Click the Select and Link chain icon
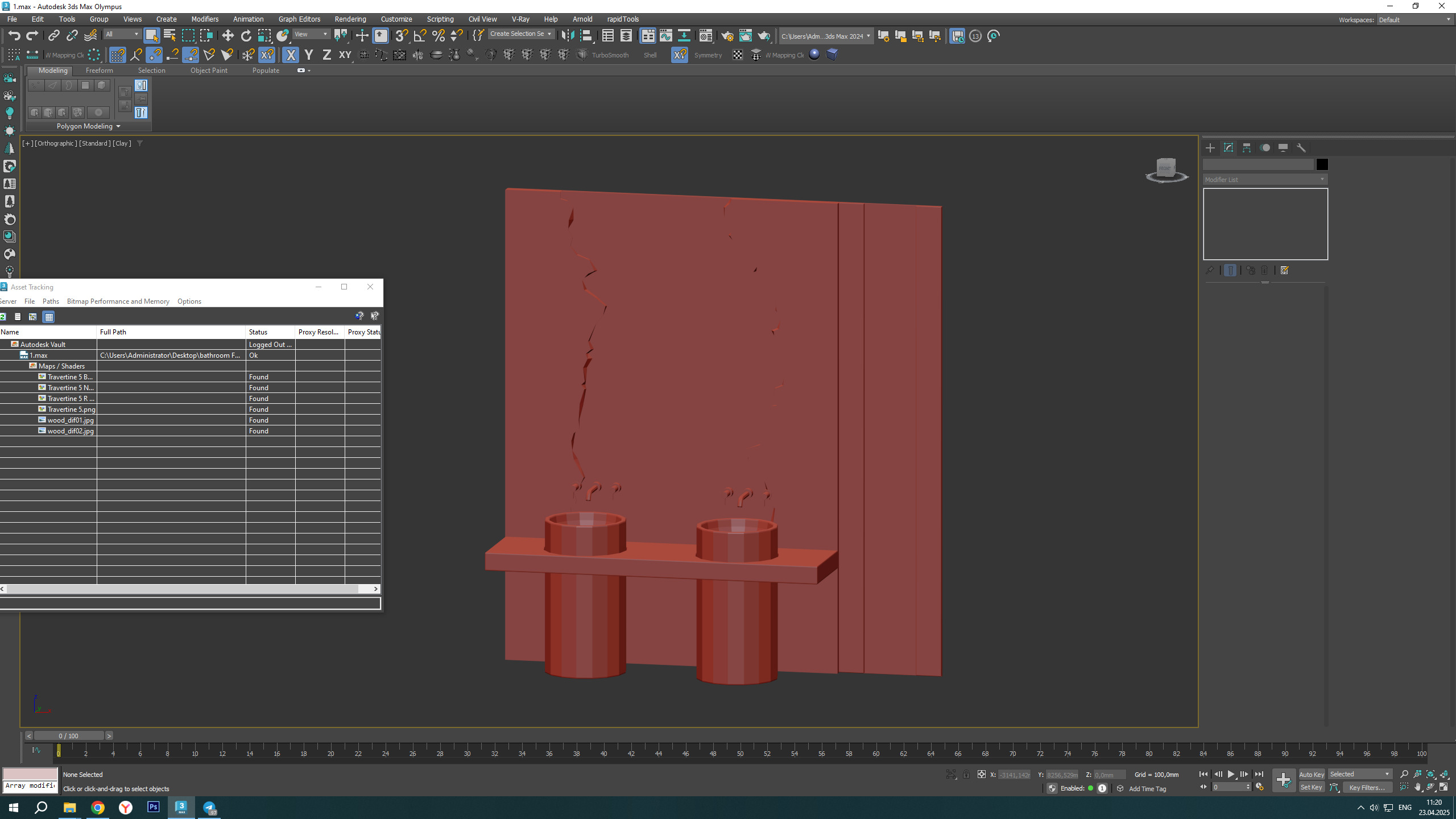The width and height of the screenshot is (1456, 819). coord(53,36)
